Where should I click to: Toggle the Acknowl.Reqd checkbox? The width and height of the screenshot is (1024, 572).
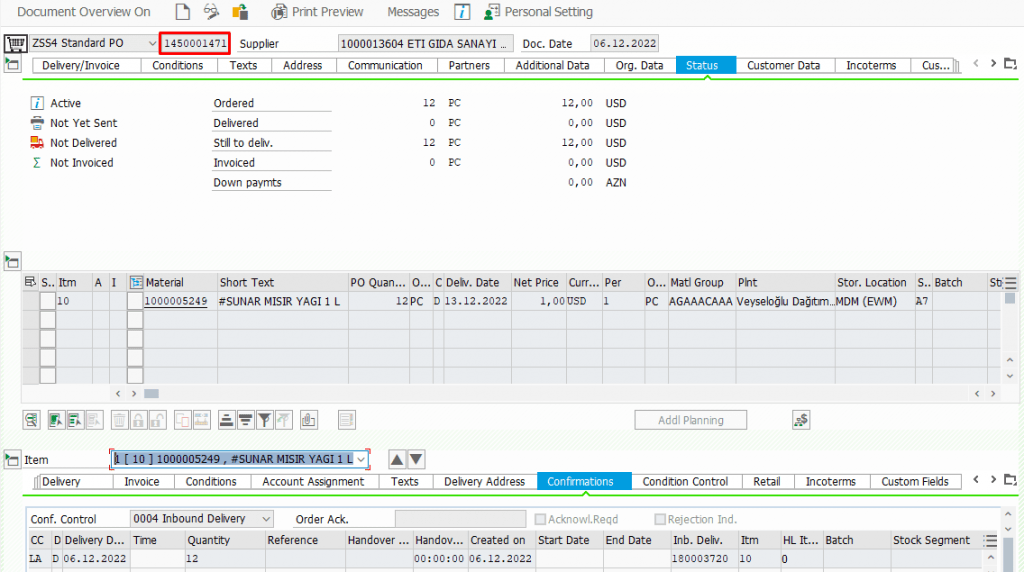tap(541, 519)
